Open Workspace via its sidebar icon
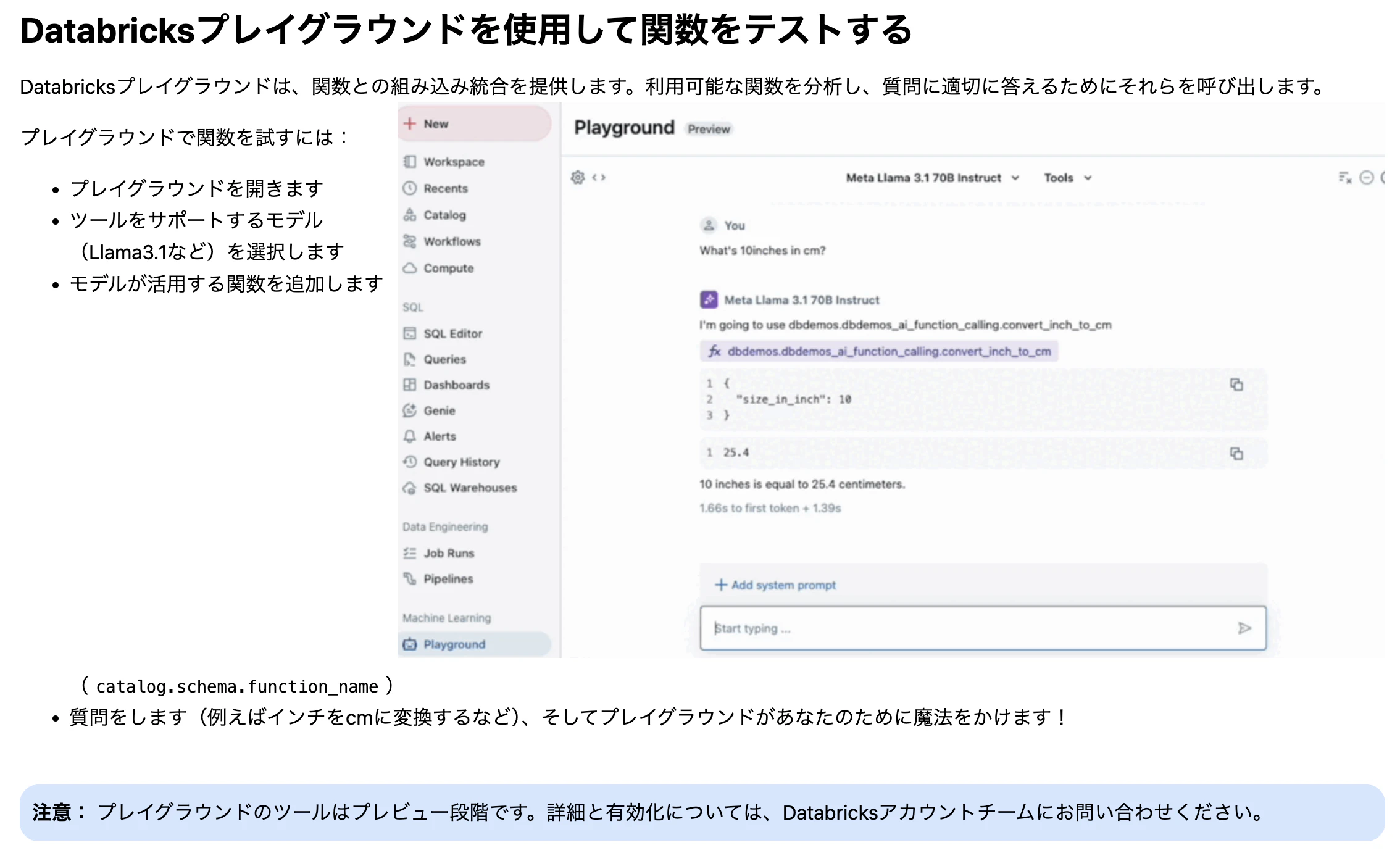 coord(409,162)
